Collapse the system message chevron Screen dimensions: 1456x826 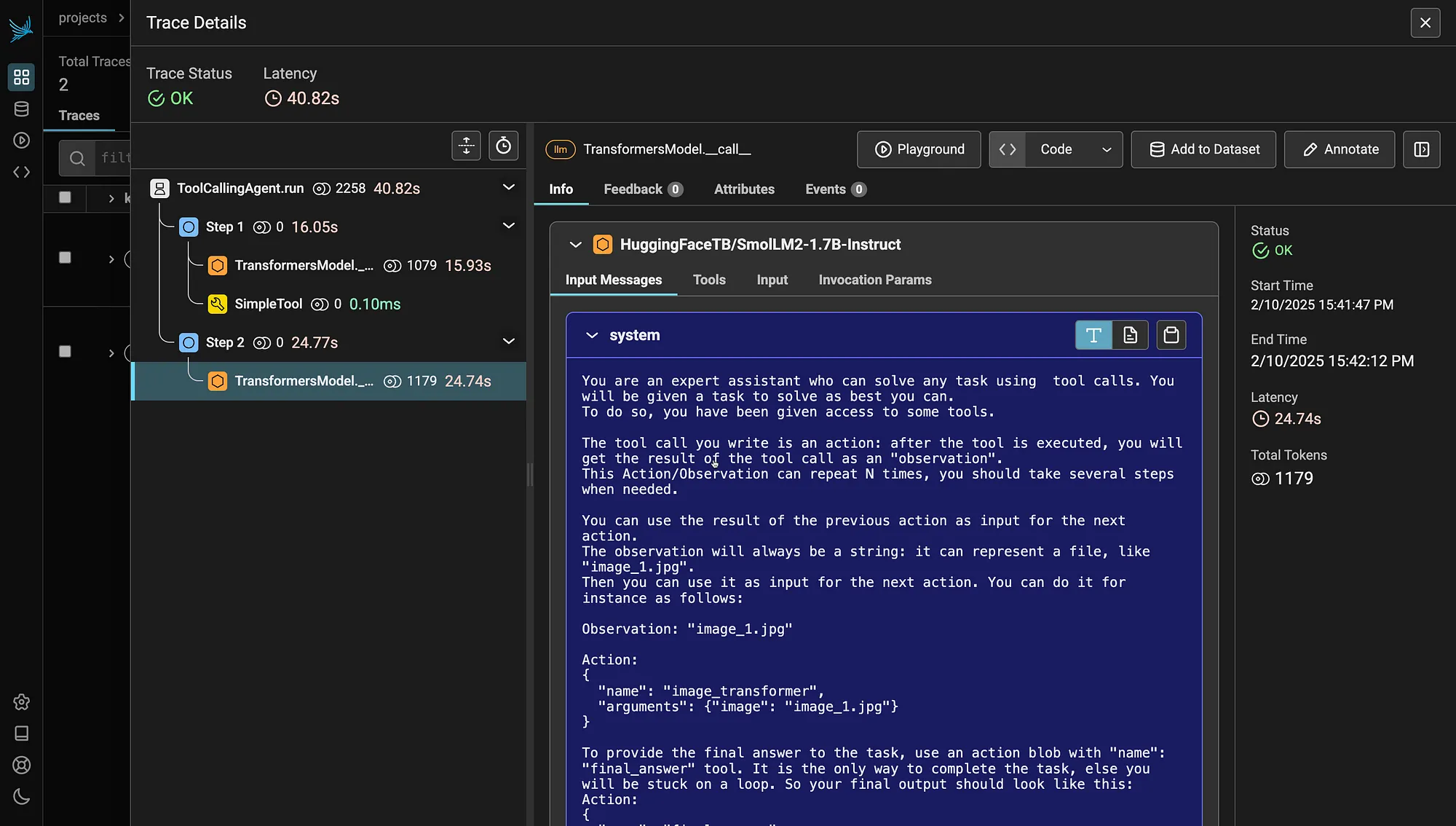(x=592, y=335)
